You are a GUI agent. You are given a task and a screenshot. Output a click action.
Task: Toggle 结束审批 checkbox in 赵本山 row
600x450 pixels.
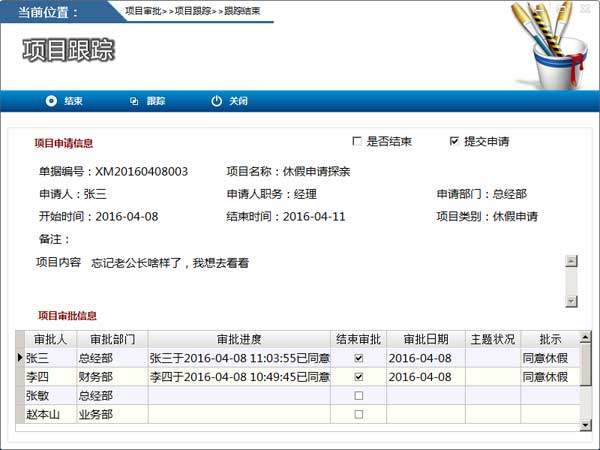[359, 414]
